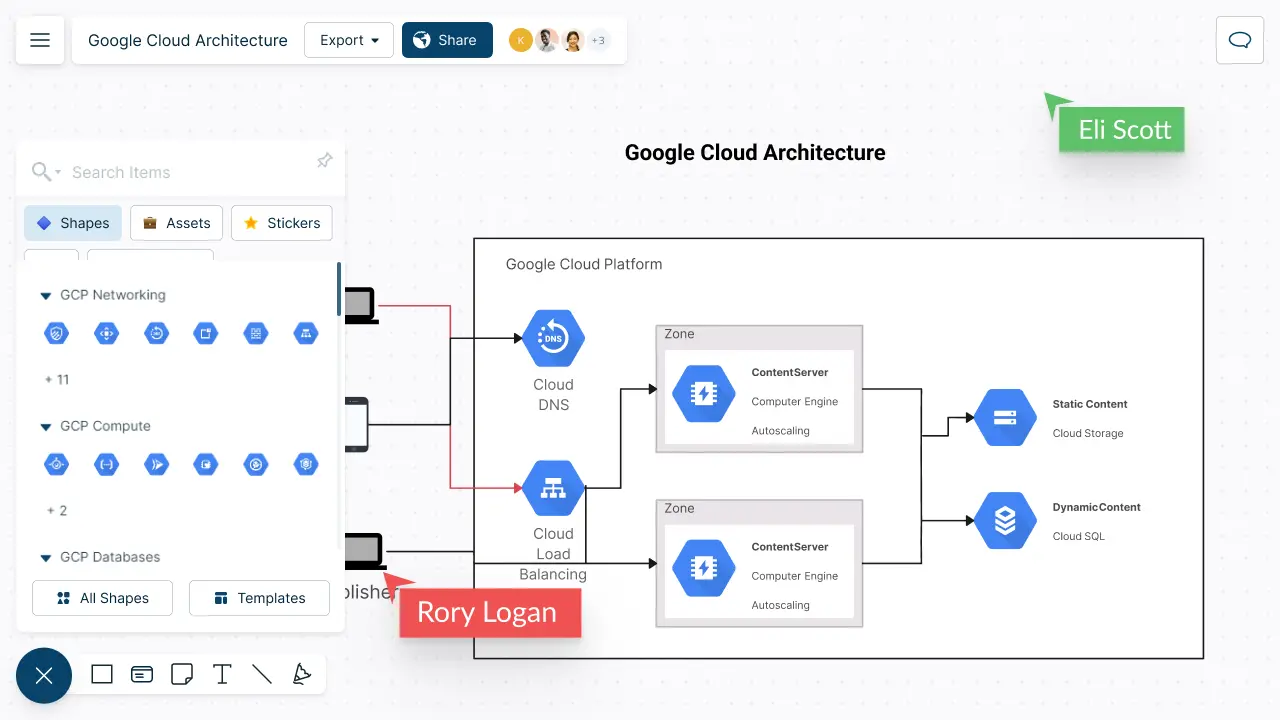Viewport: 1280px width, 720px height.
Task: Select the Cloud Load Balancing hexagon on canvas
Action: click(553, 488)
